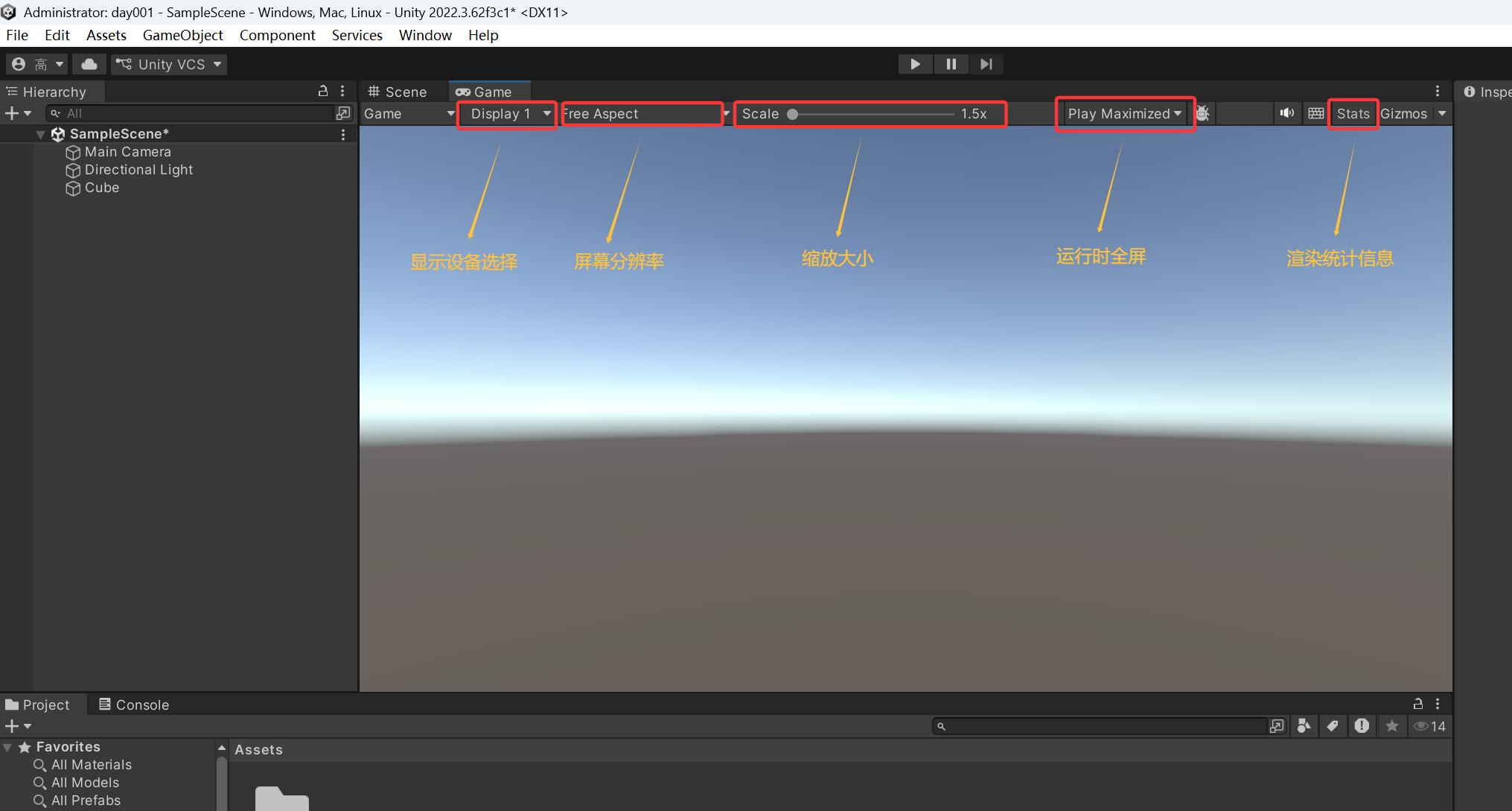The width and height of the screenshot is (1512, 811).
Task: Click the Favorites star filter icon in Project
Action: pos(1391,726)
